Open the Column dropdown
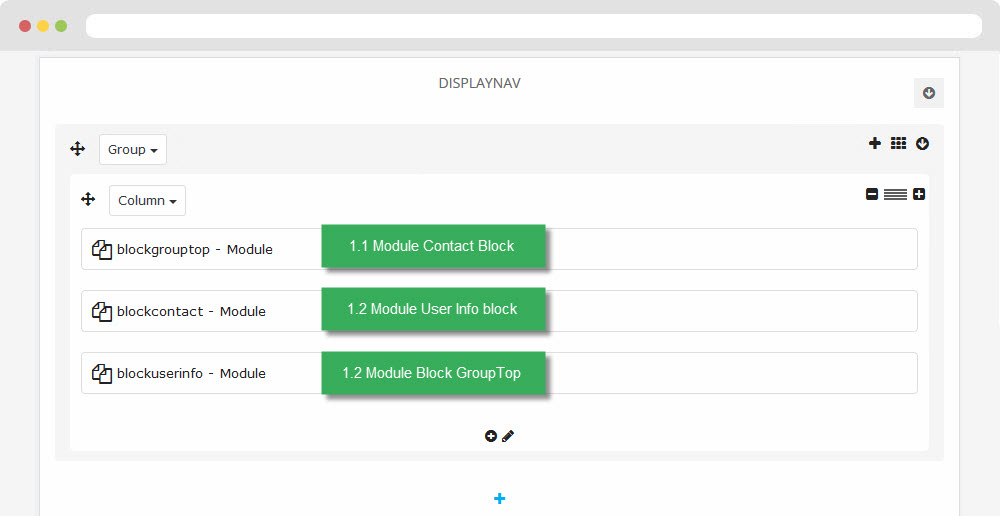The image size is (1000, 516). pos(147,200)
